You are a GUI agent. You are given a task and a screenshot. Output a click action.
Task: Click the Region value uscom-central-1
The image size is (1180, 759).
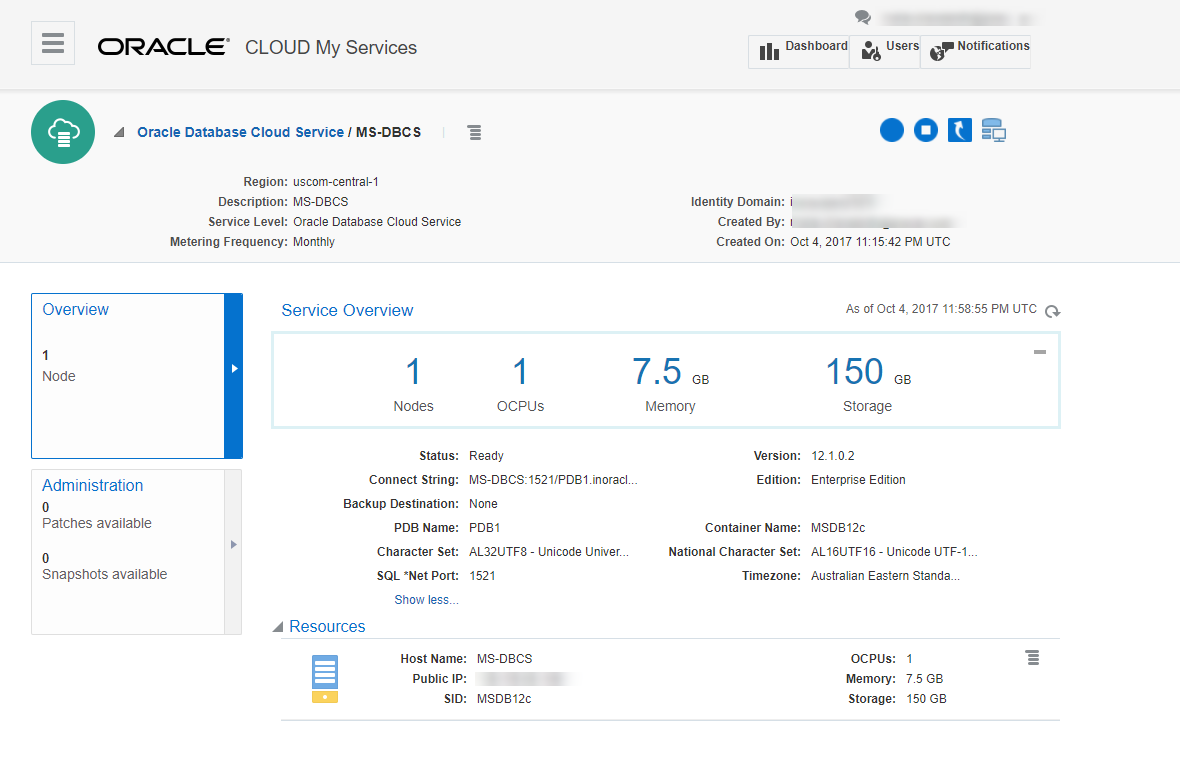tap(336, 182)
